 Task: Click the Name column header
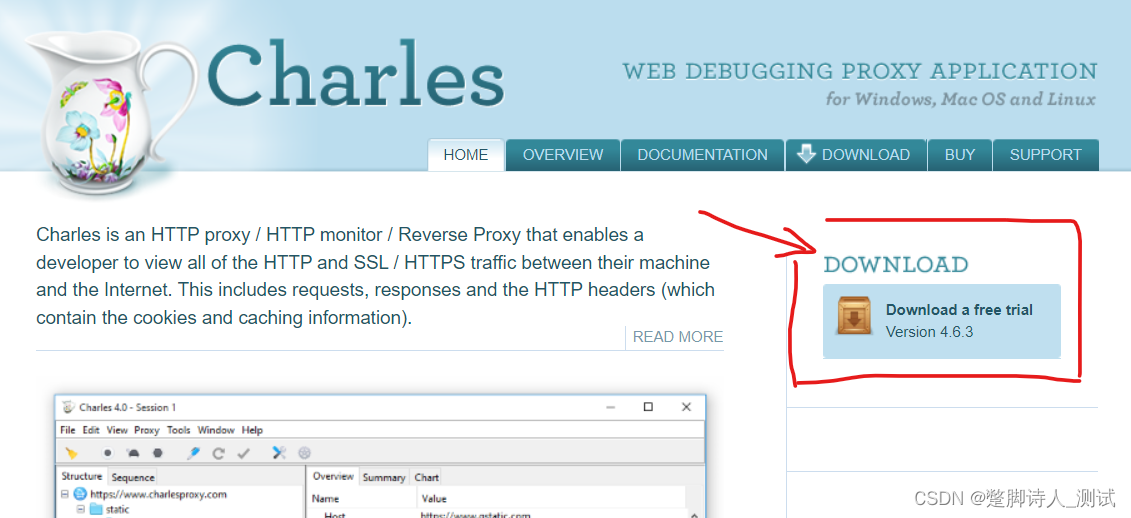coord(325,499)
